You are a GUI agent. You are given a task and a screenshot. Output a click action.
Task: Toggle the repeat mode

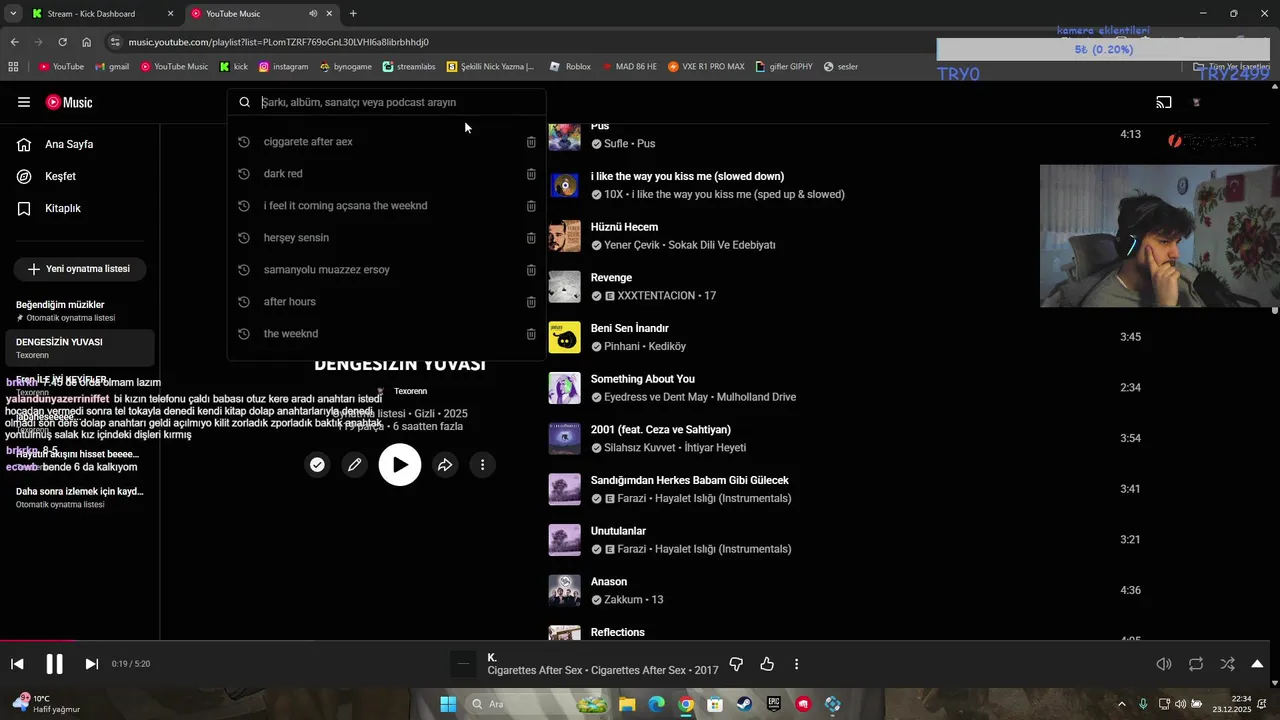tap(1196, 664)
